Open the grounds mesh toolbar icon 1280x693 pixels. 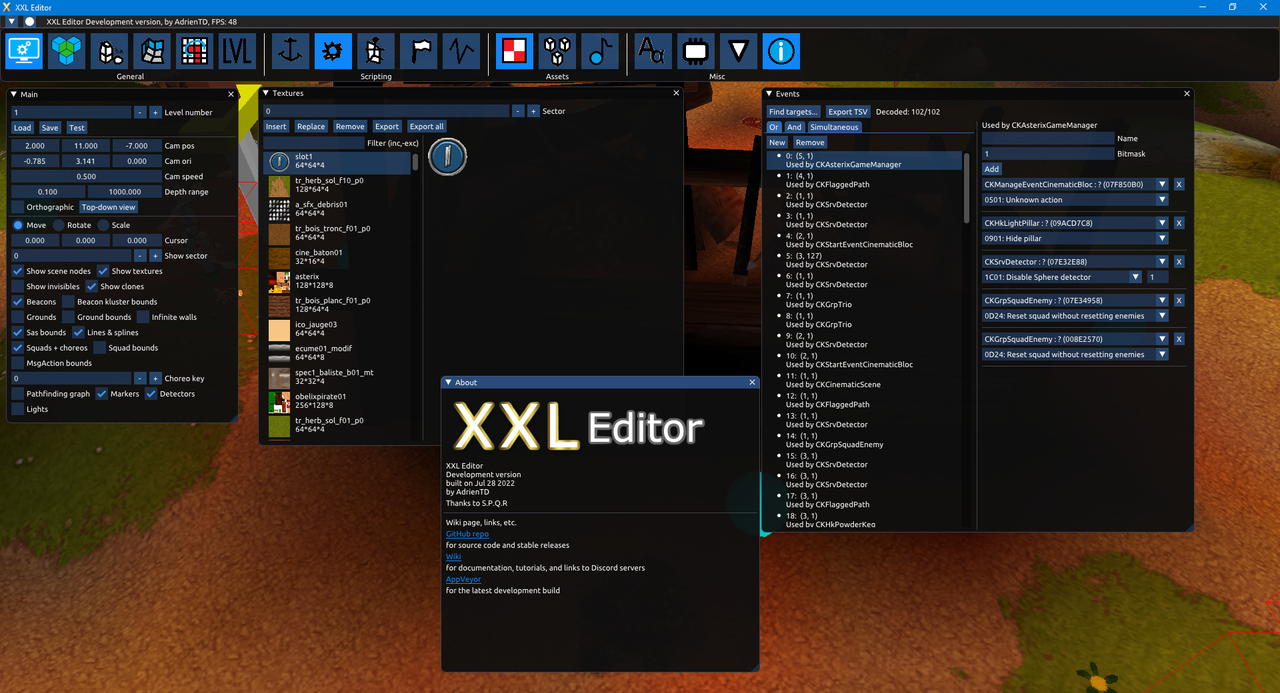(152, 51)
